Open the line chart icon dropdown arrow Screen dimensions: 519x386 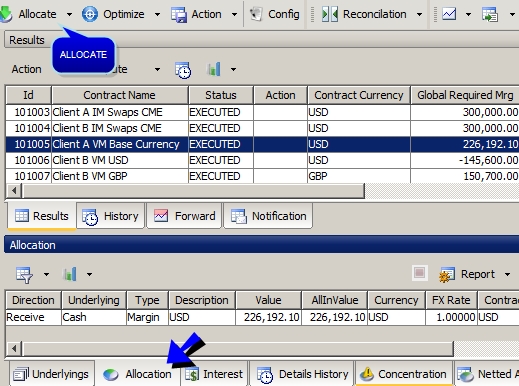468,15
